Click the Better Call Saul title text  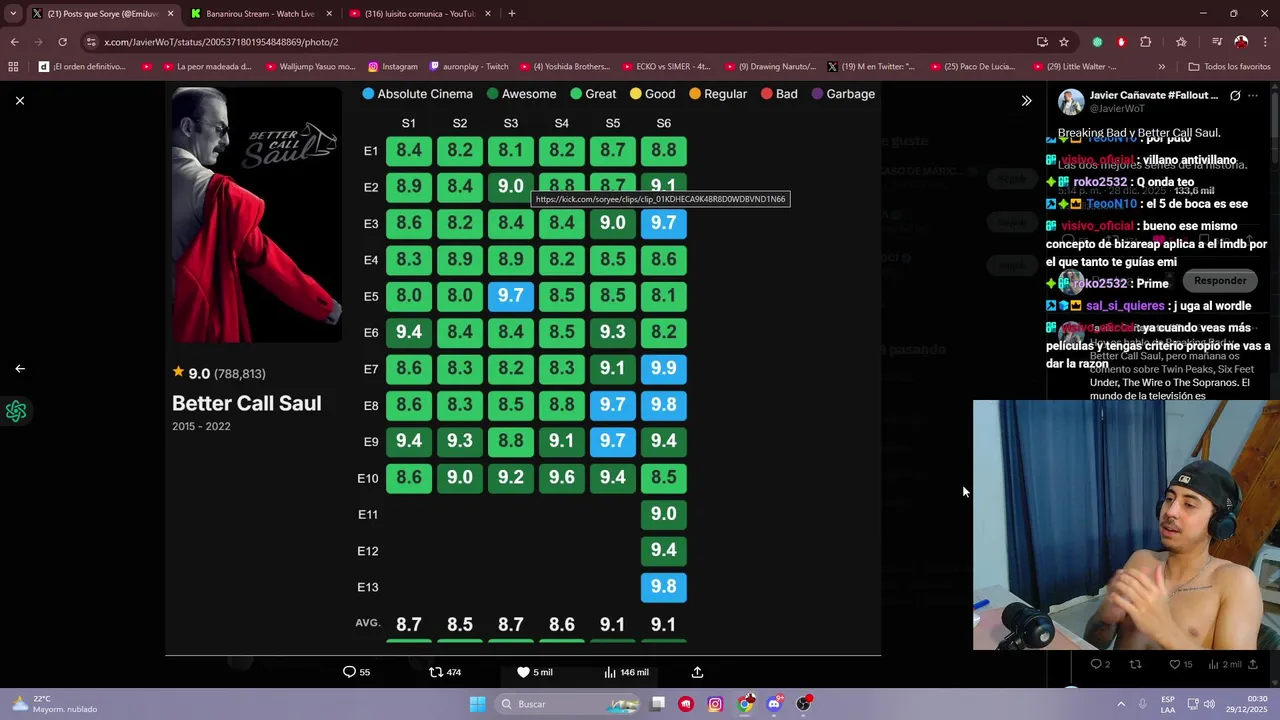(x=247, y=403)
